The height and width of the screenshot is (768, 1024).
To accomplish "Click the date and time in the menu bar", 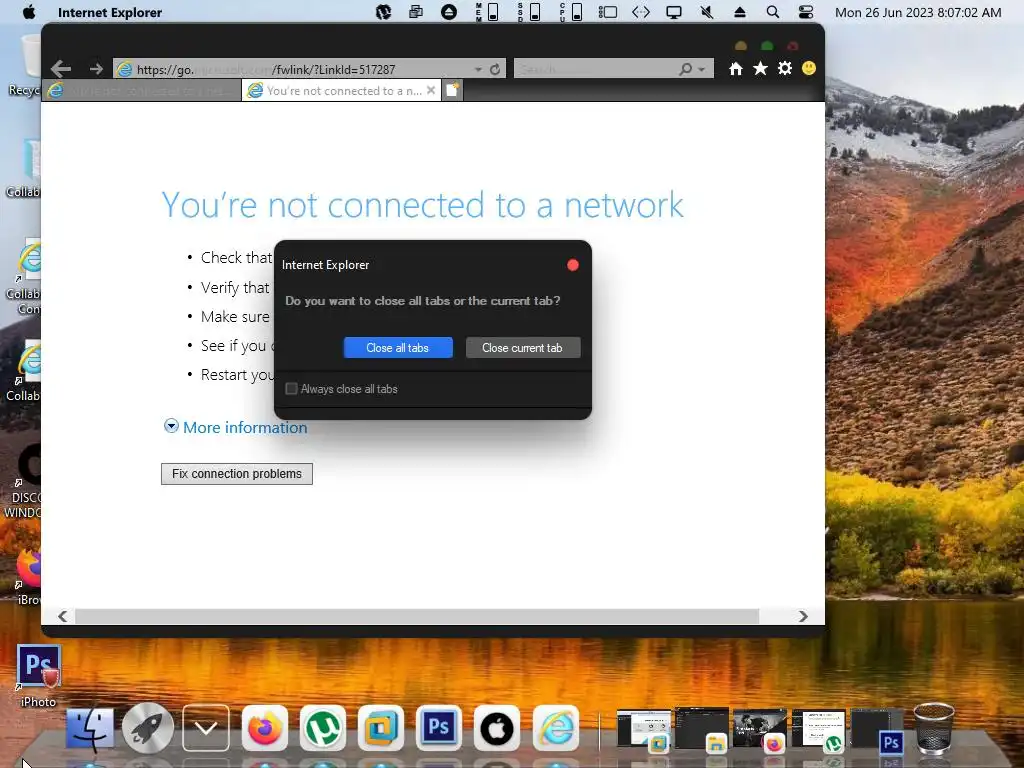I will pos(918,12).
